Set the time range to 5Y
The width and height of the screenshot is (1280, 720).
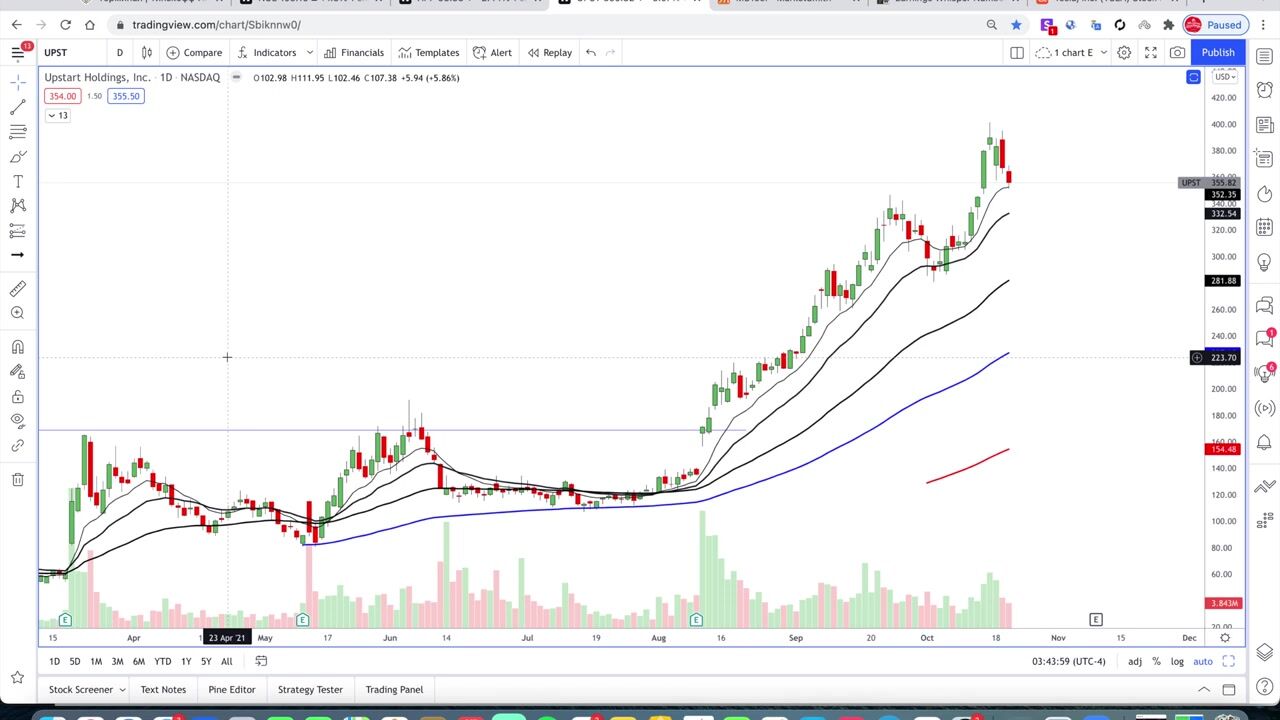[x=206, y=661]
